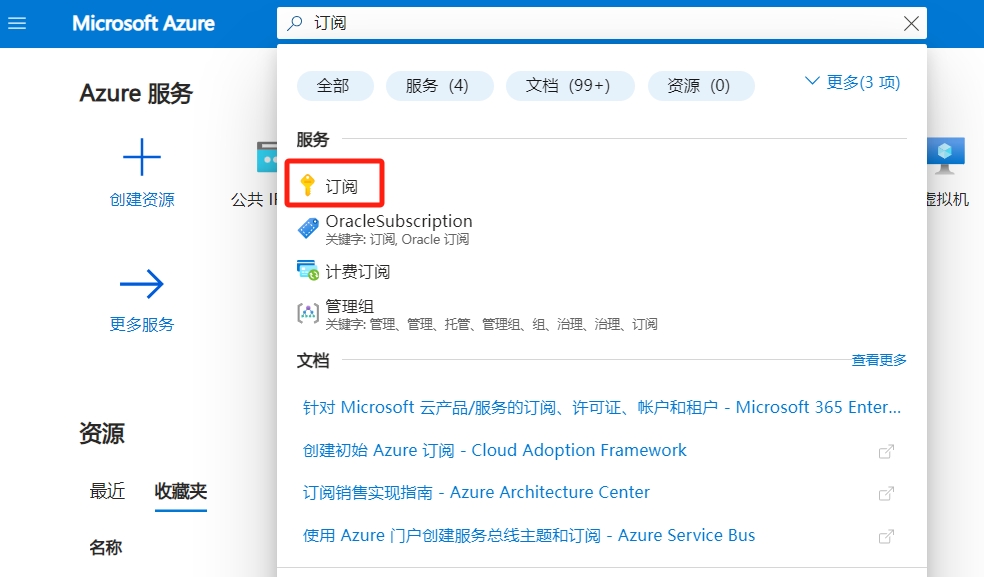Filter results by 资源 (0)
This screenshot has width=984, height=577.
(x=699, y=86)
